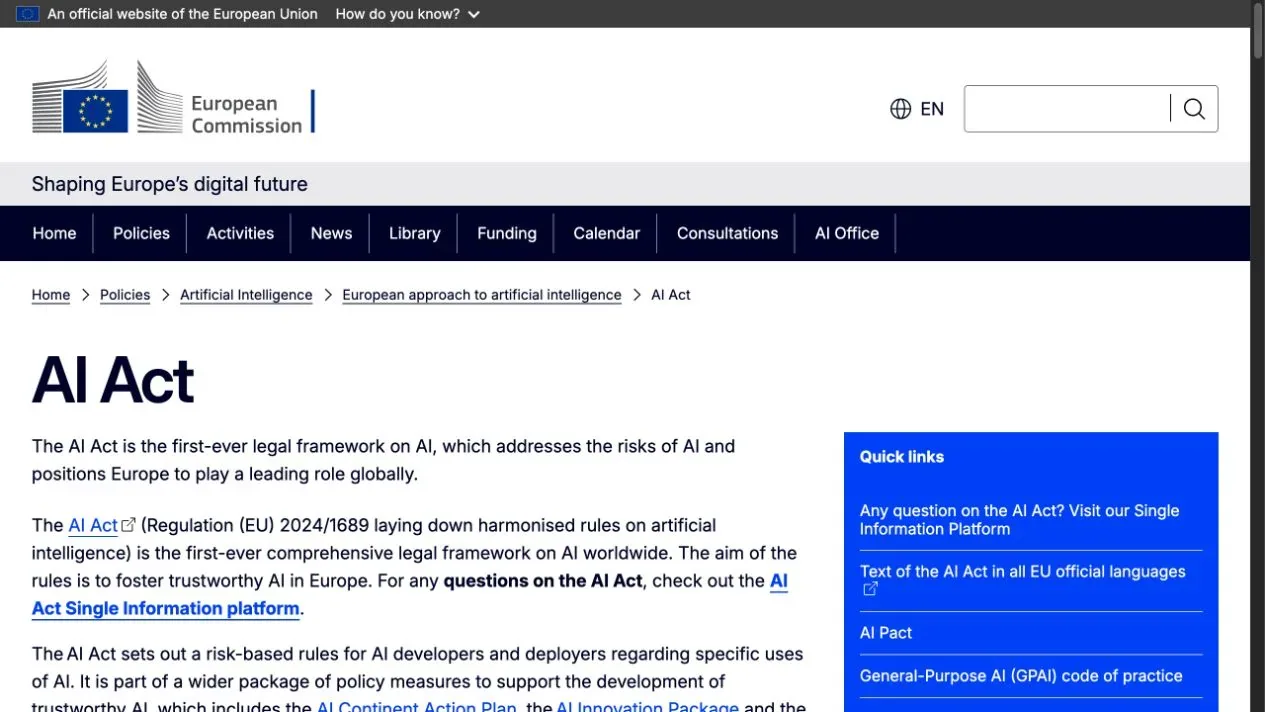Click into the site search field

pos(1067,109)
